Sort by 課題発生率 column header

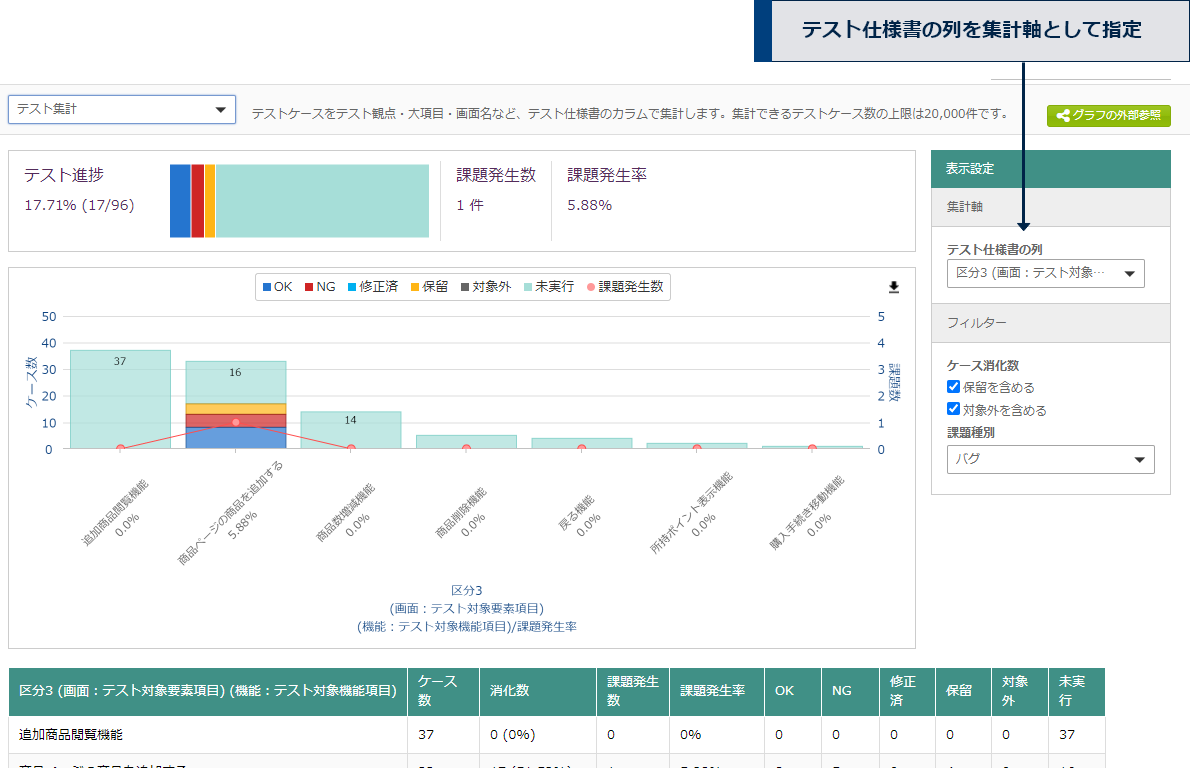716,691
